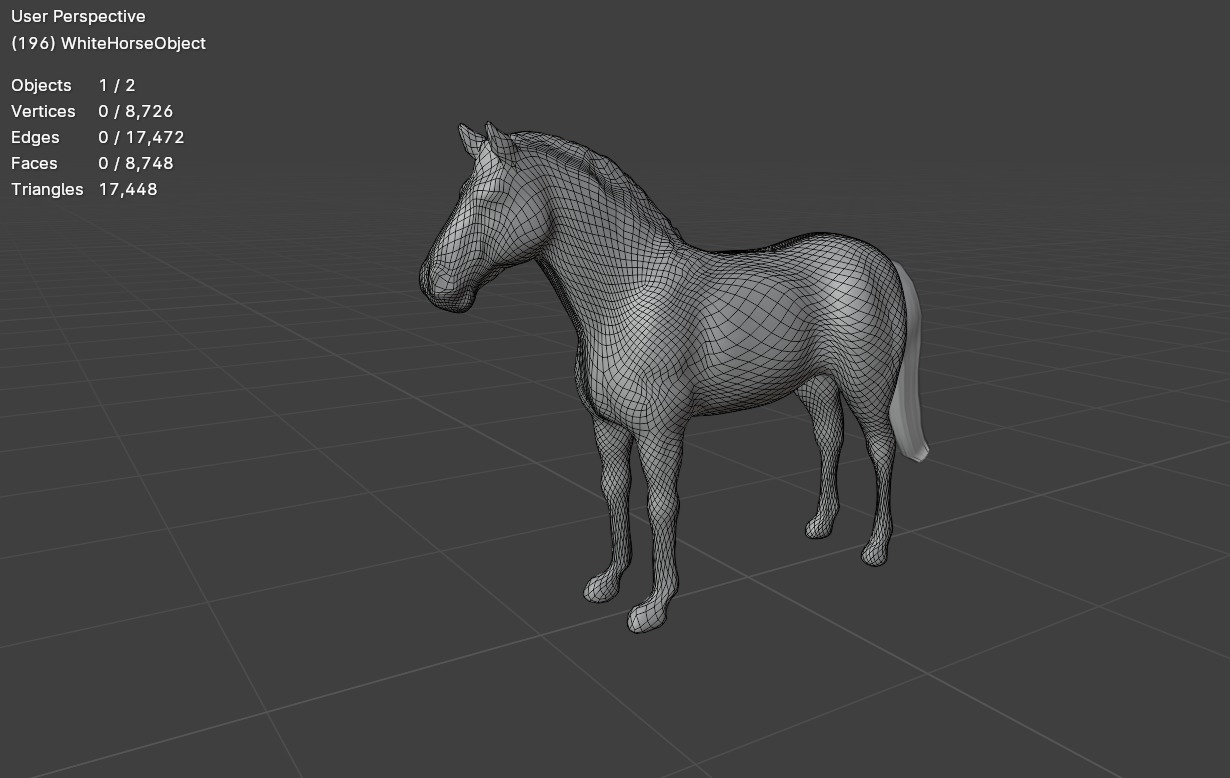
Task: Click the '17,448' triangles value
Action: (128, 189)
